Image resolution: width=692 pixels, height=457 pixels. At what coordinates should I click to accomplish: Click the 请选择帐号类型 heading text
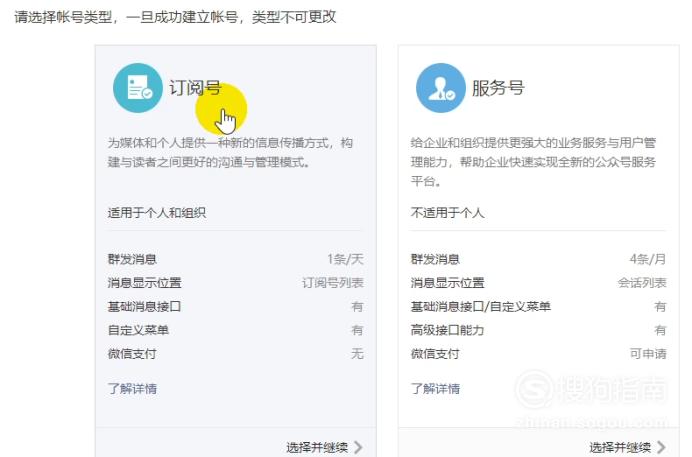(x=175, y=17)
